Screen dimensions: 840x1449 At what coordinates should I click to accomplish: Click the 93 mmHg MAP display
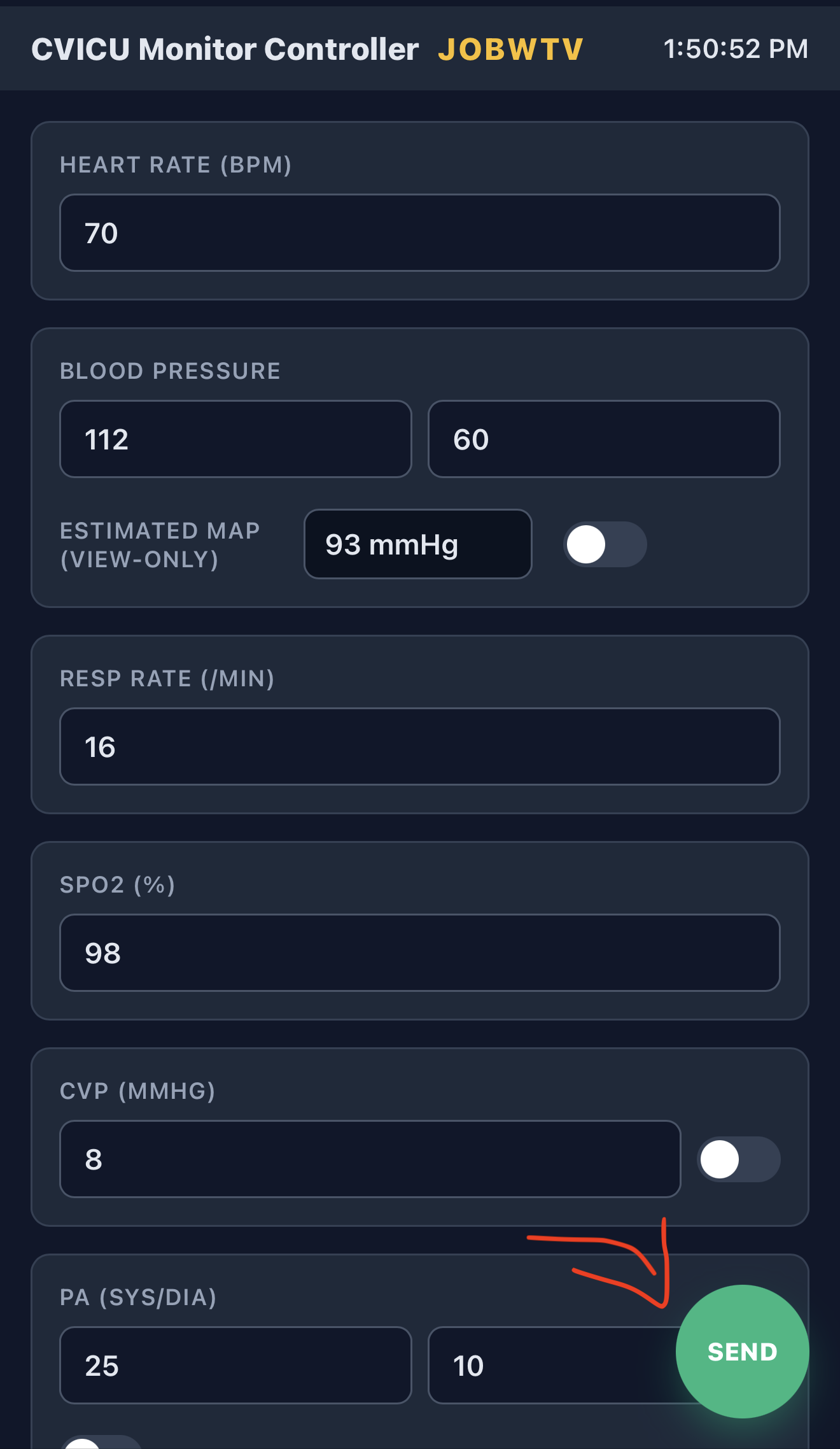[x=417, y=544]
